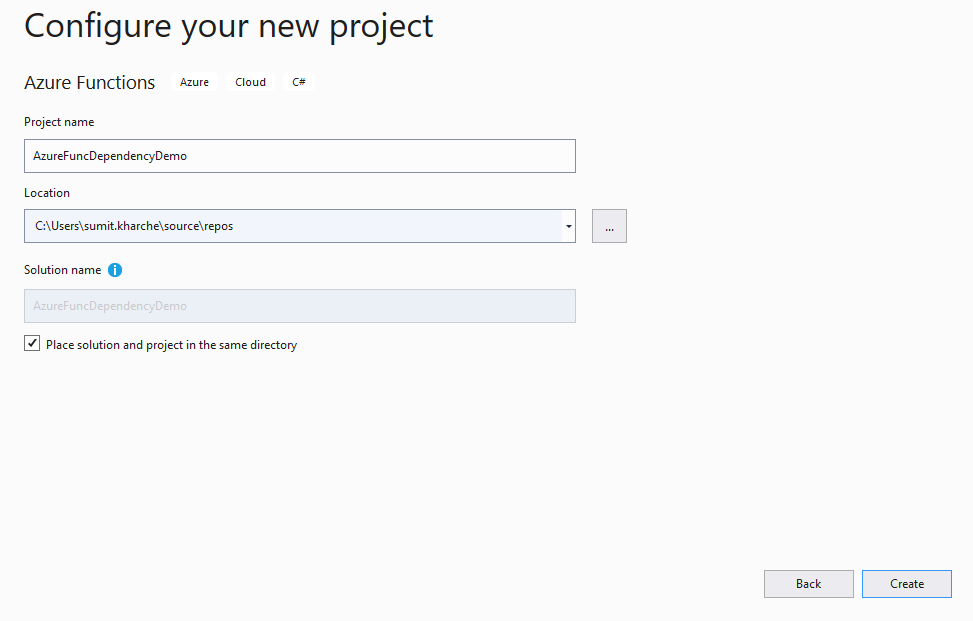The width and height of the screenshot is (973, 621).
Task: Click the Solution name label text
Action: click(63, 270)
